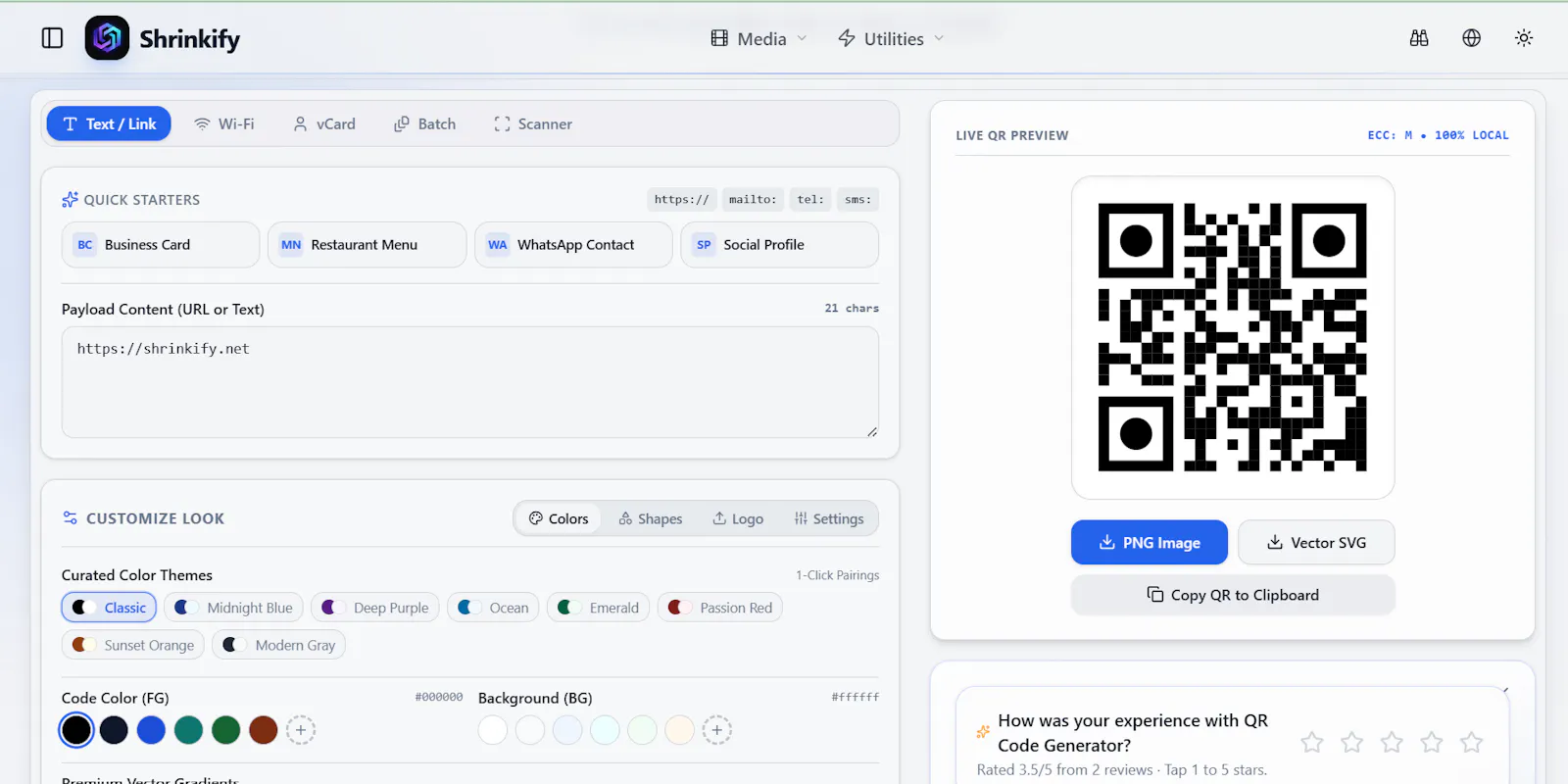Pick the blue code color swatch
This screenshot has height=784, width=1568.
click(151, 730)
